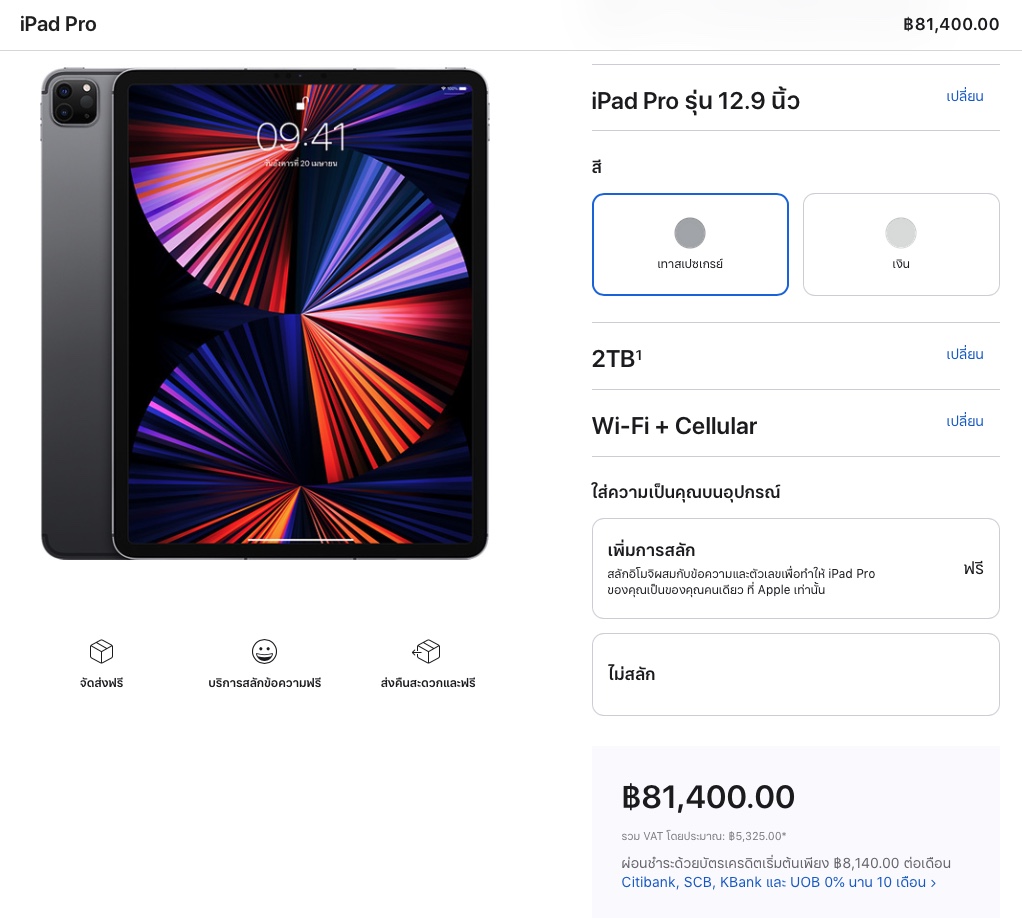Select the Space Gray color swatch

click(x=690, y=233)
